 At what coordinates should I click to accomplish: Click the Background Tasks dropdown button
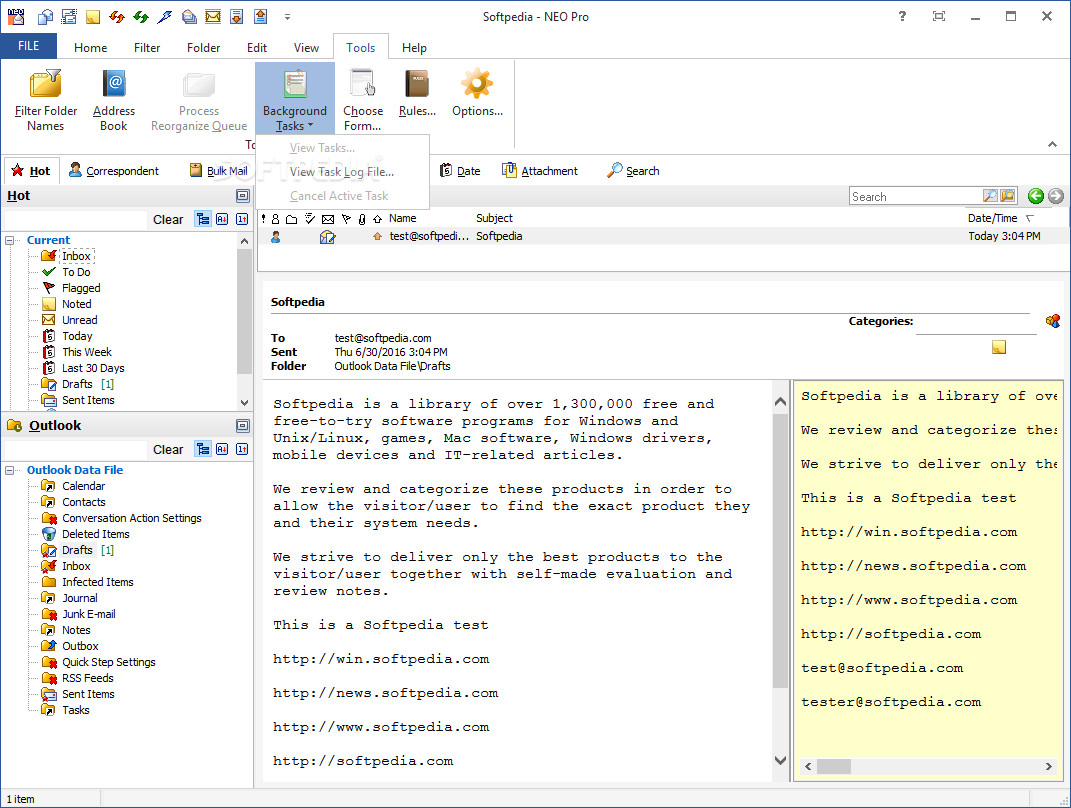pos(294,100)
